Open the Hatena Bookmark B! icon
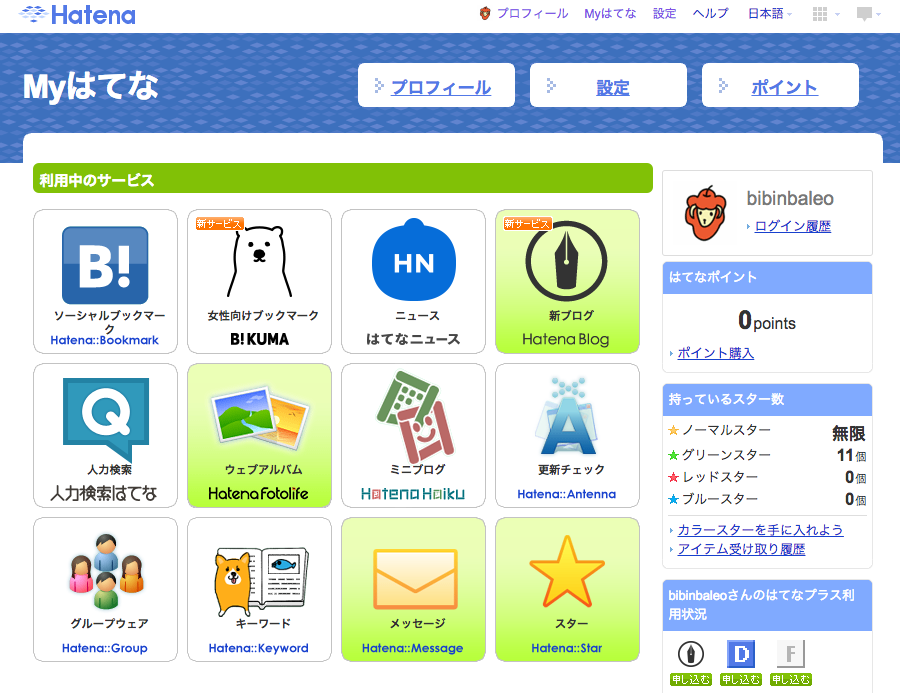Image resolution: width=900 pixels, height=693 pixels. click(105, 265)
